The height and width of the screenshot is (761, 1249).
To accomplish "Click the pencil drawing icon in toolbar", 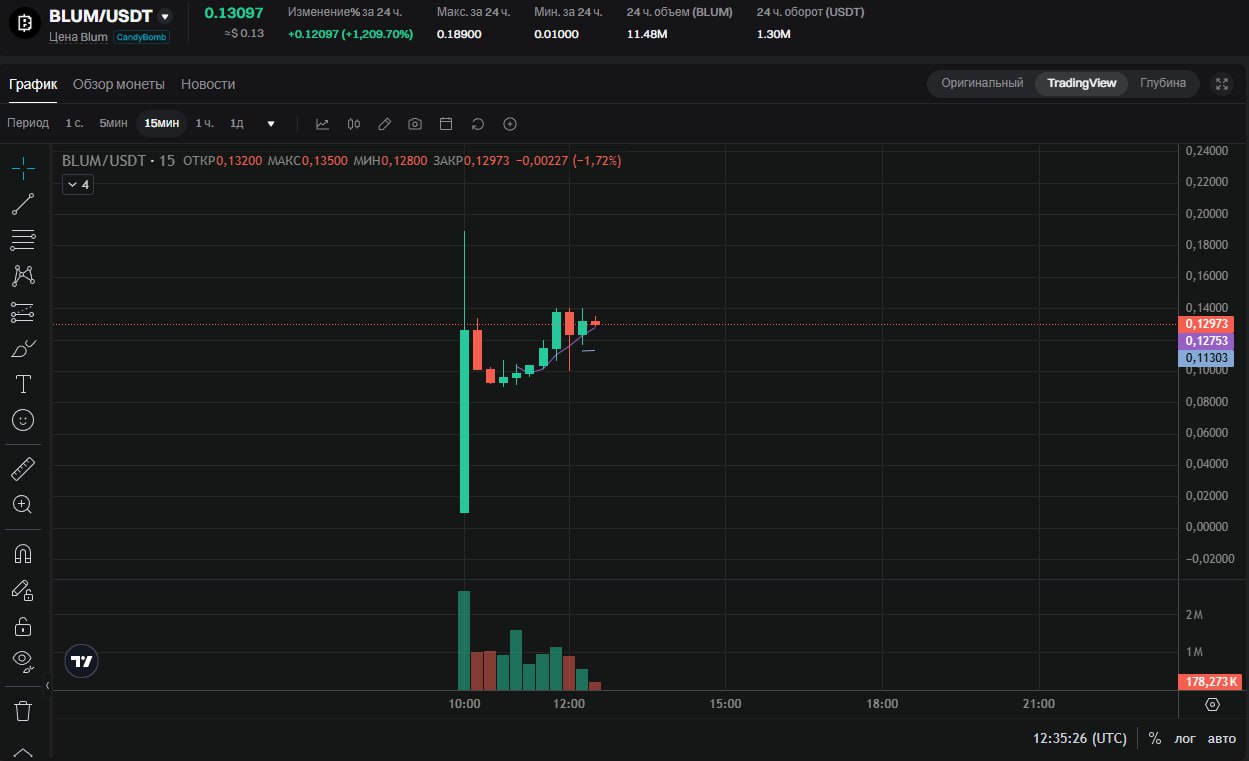I will tap(384, 124).
